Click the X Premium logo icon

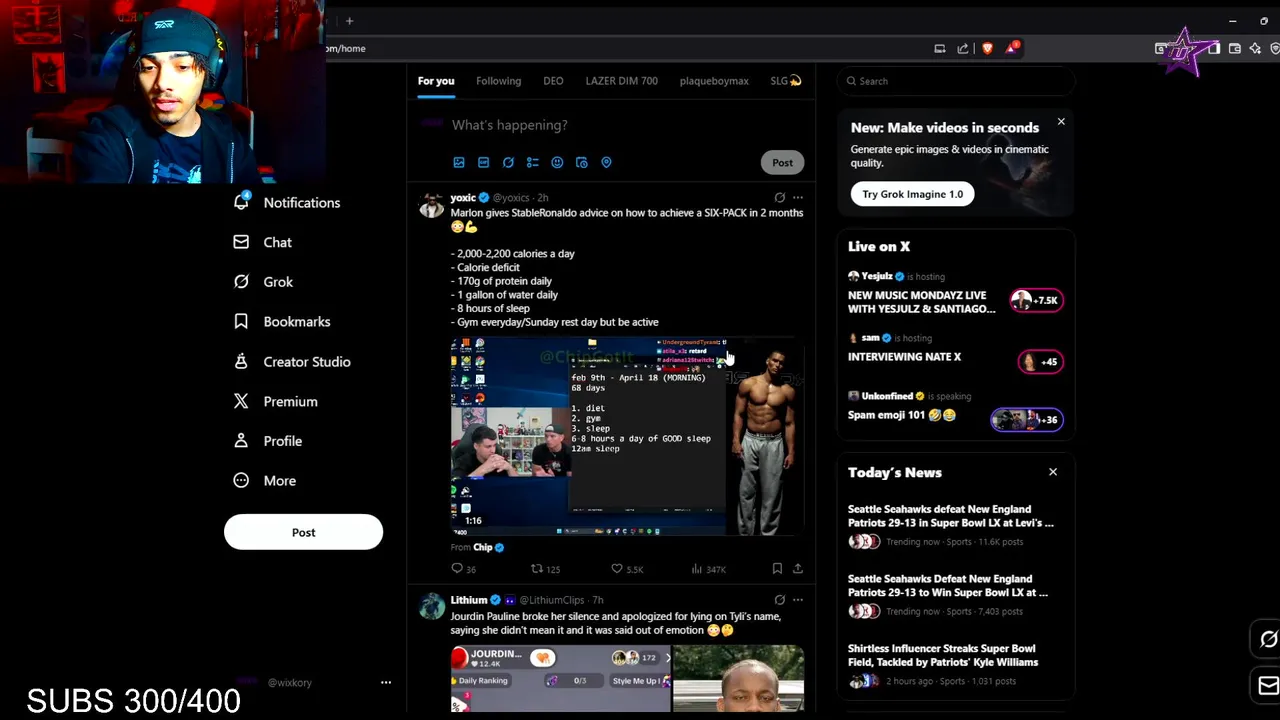point(241,401)
